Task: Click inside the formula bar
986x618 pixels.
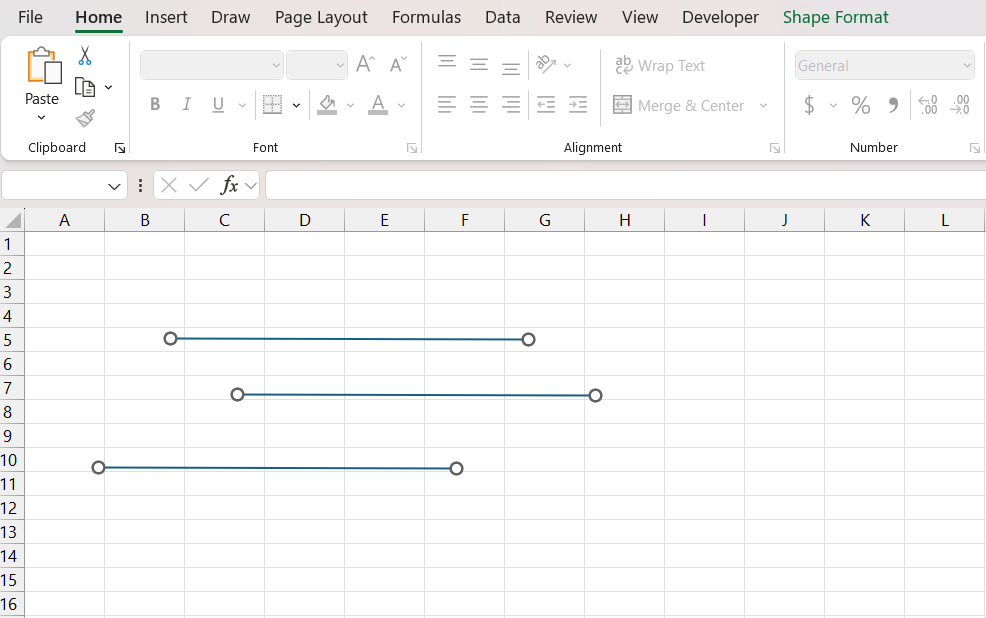Action: coord(626,185)
